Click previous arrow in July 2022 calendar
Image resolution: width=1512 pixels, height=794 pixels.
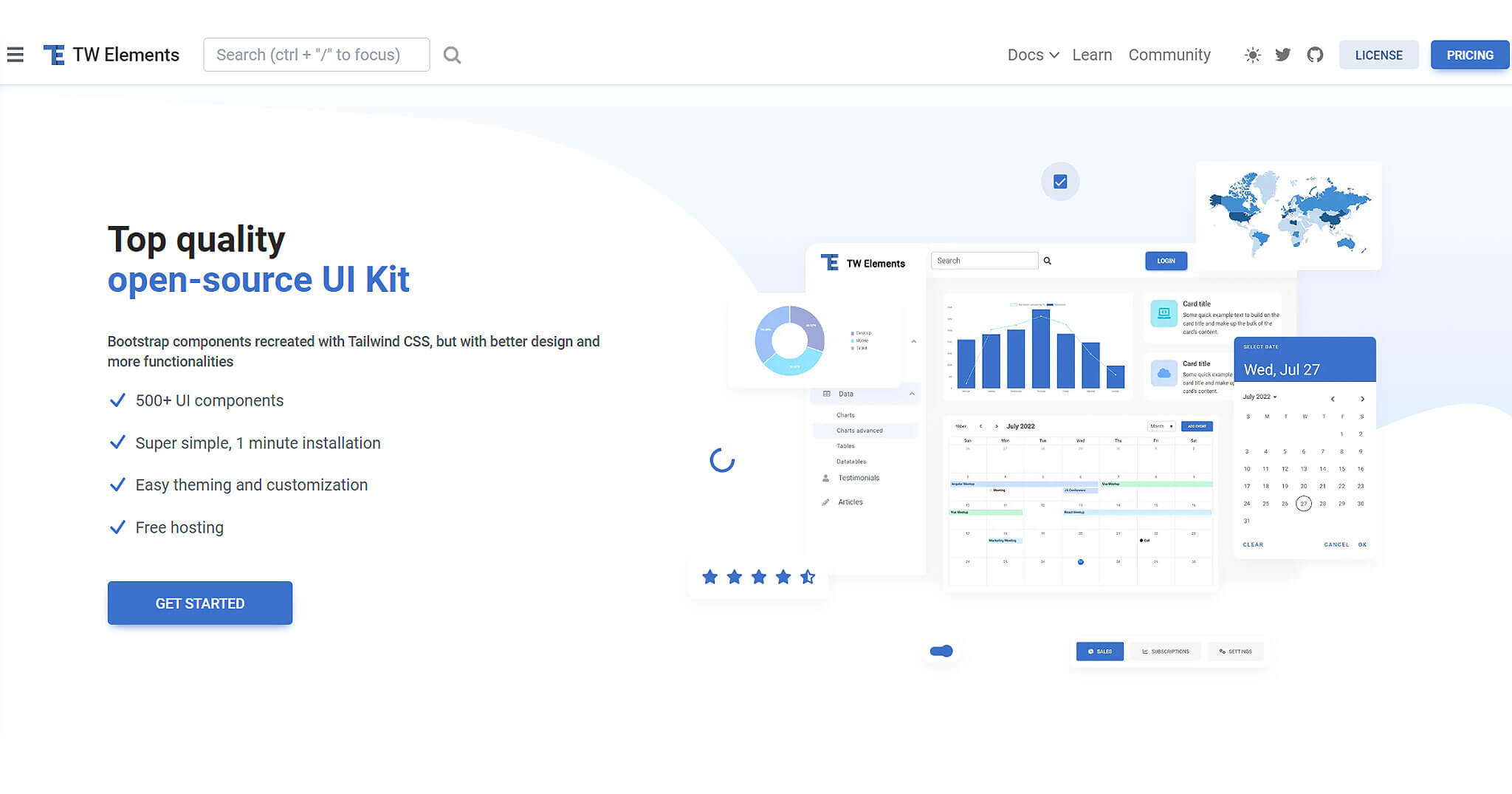point(980,426)
